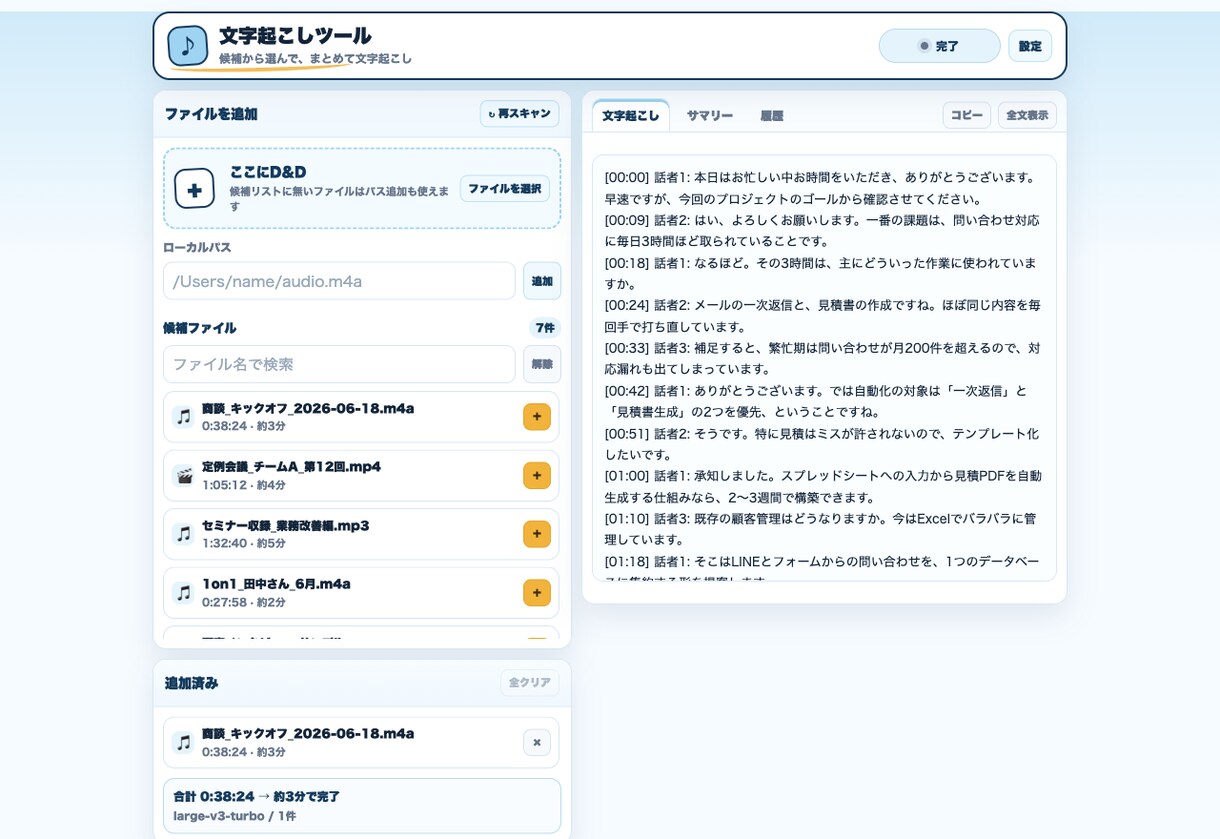Viewport: 1220px width, 839px height.
Task: Click music icon of 1on1_田中さん file
Action: point(183,593)
